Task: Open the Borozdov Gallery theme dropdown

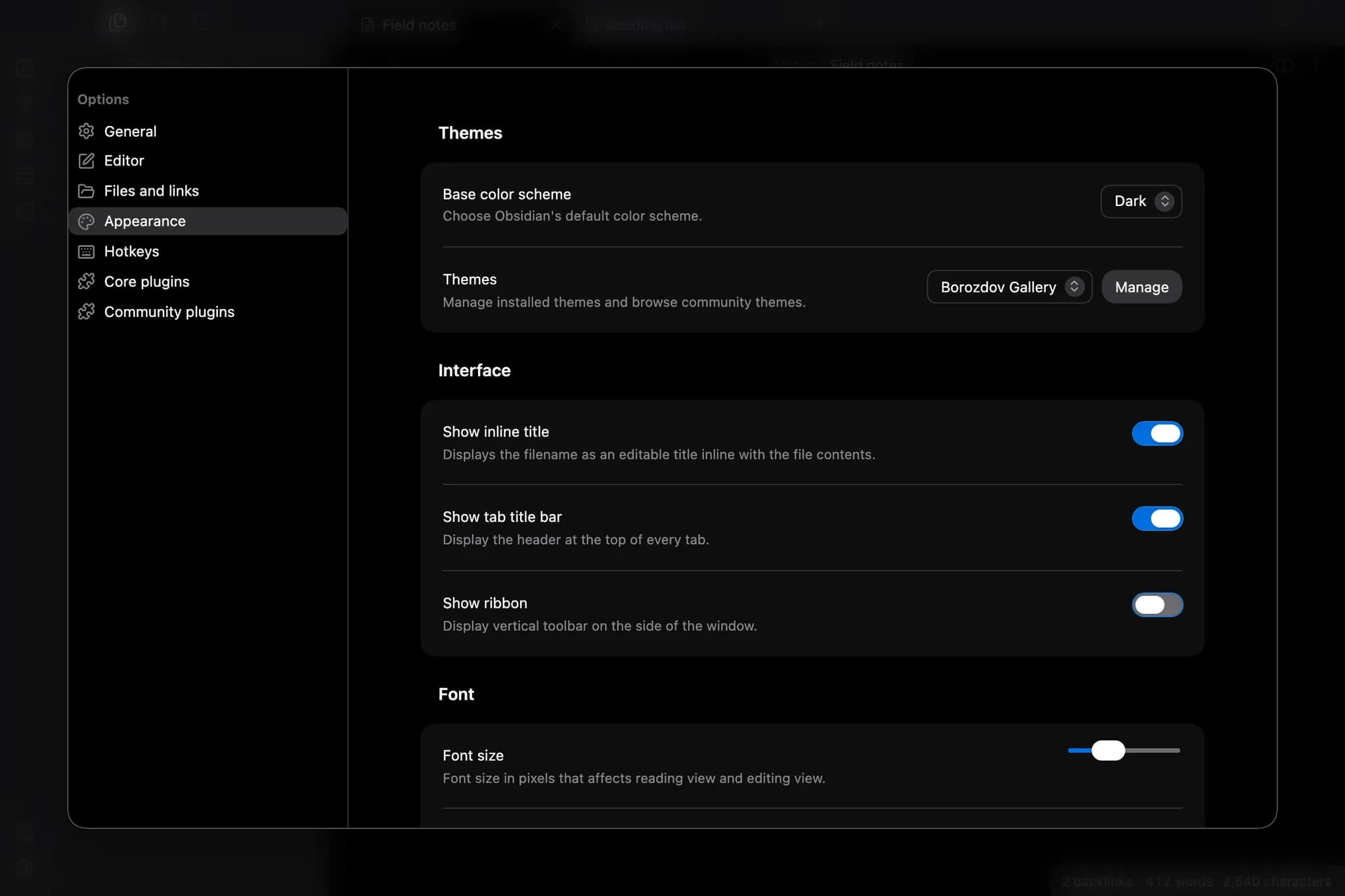Action: tap(1009, 287)
